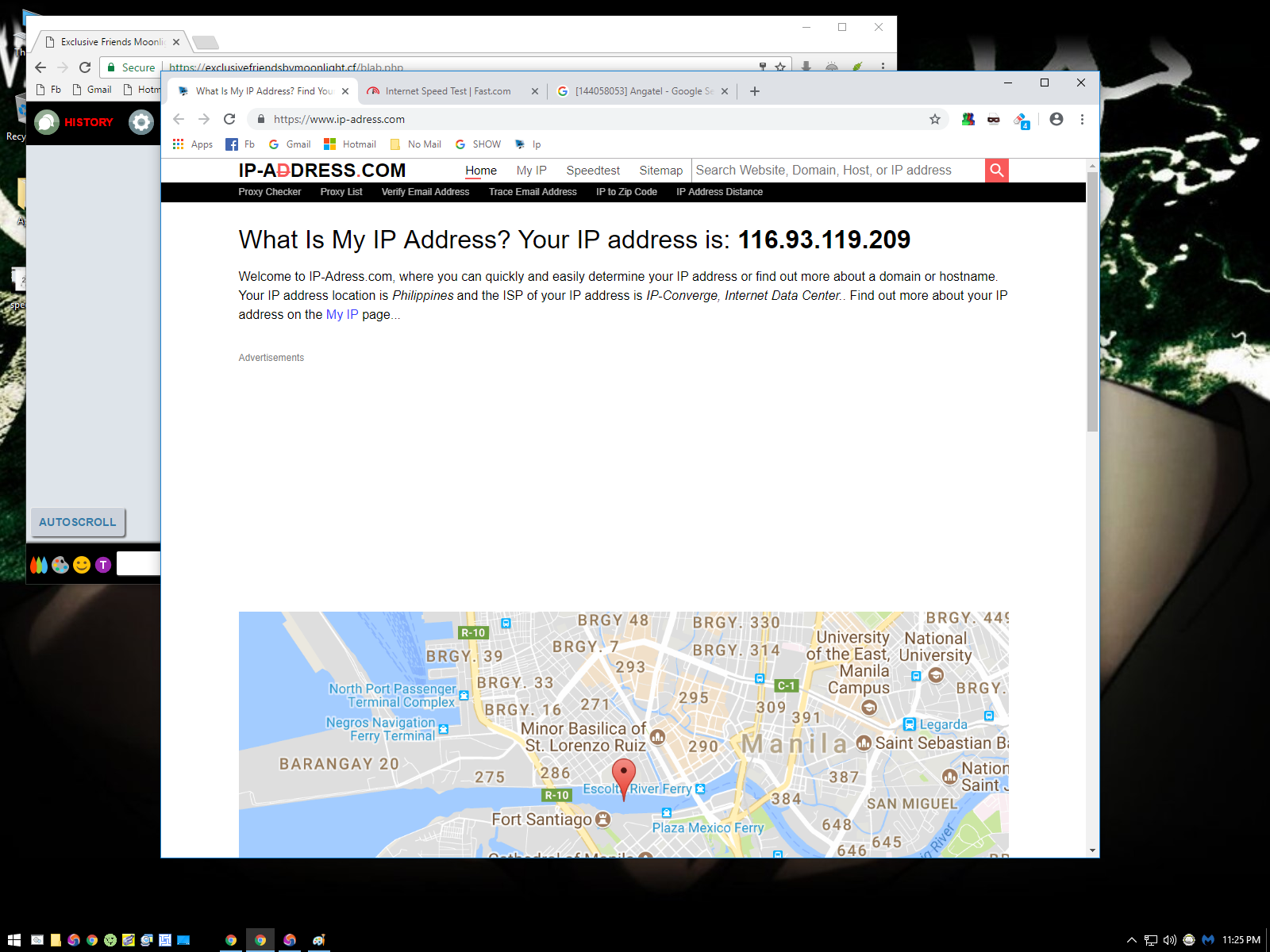Open Chrome profile avatar menu

point(1056,119)
